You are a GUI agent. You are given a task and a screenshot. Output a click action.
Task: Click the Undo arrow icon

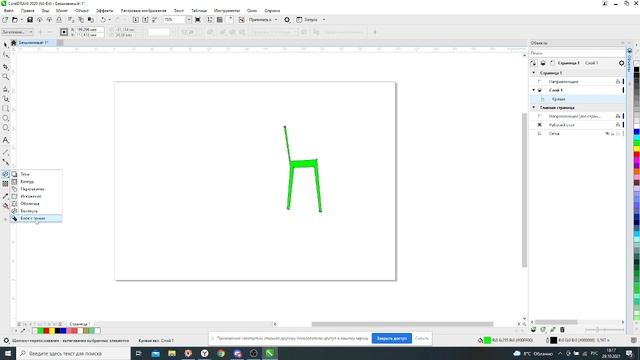click(103, 20)
